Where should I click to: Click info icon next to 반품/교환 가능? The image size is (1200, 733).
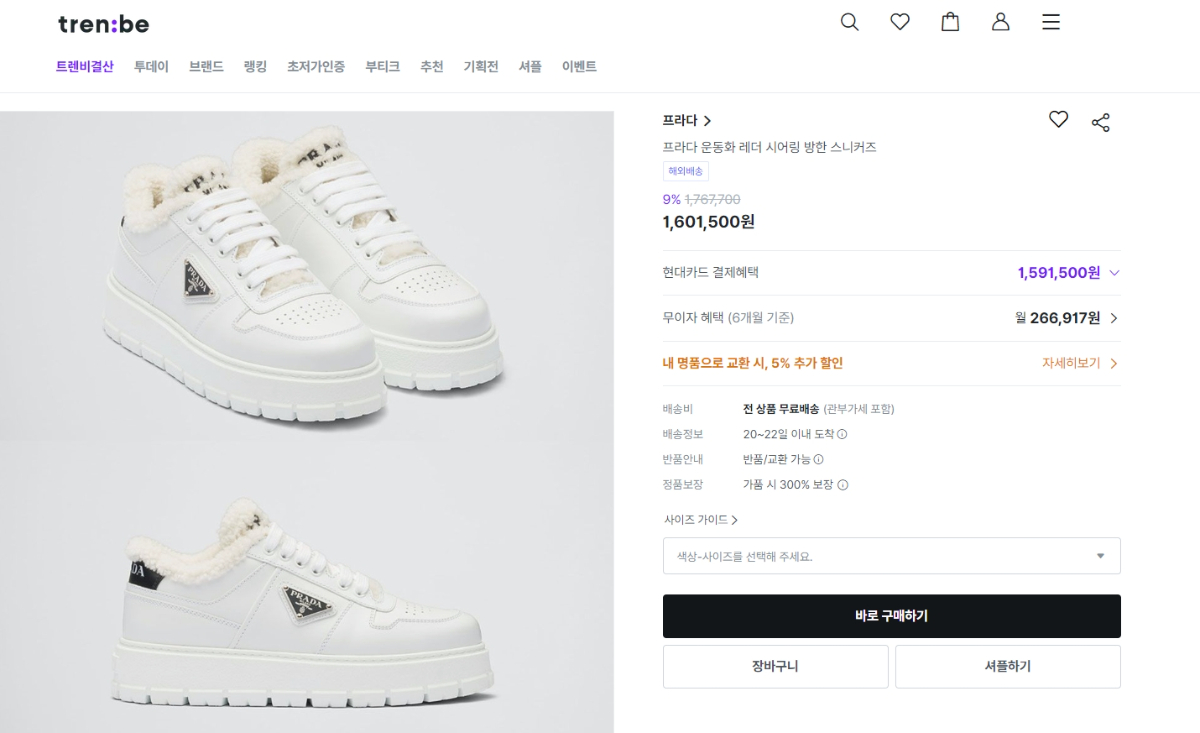pyautogui.click(x=818, y=459)
